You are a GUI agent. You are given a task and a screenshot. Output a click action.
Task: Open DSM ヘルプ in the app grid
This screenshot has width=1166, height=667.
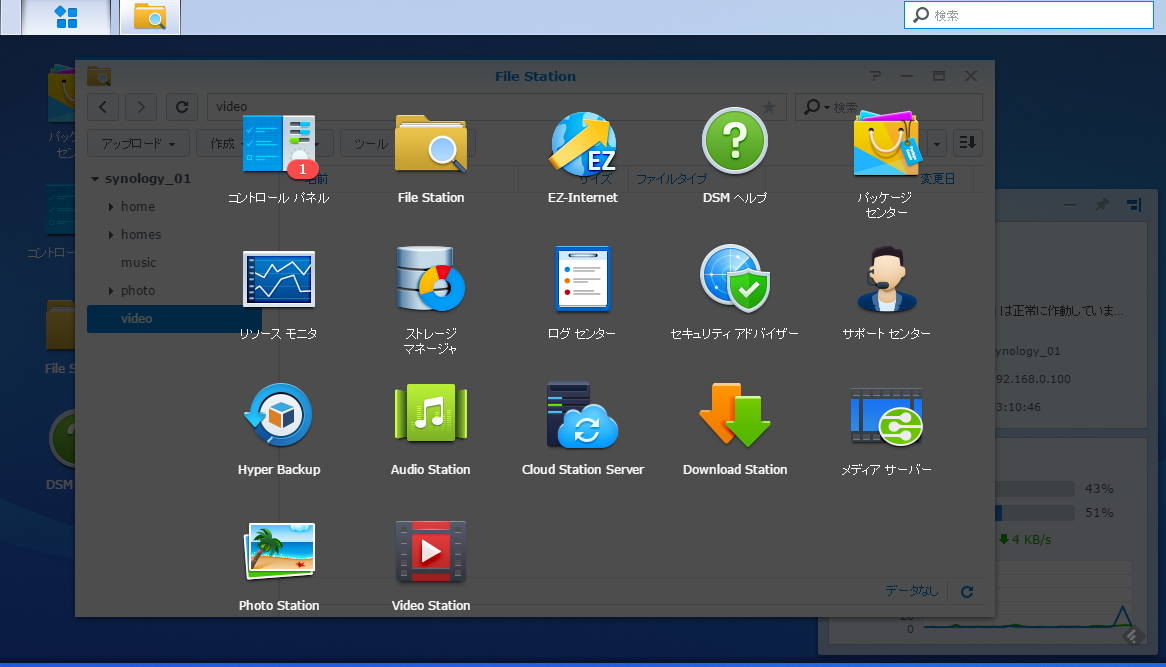coord(735,141)
